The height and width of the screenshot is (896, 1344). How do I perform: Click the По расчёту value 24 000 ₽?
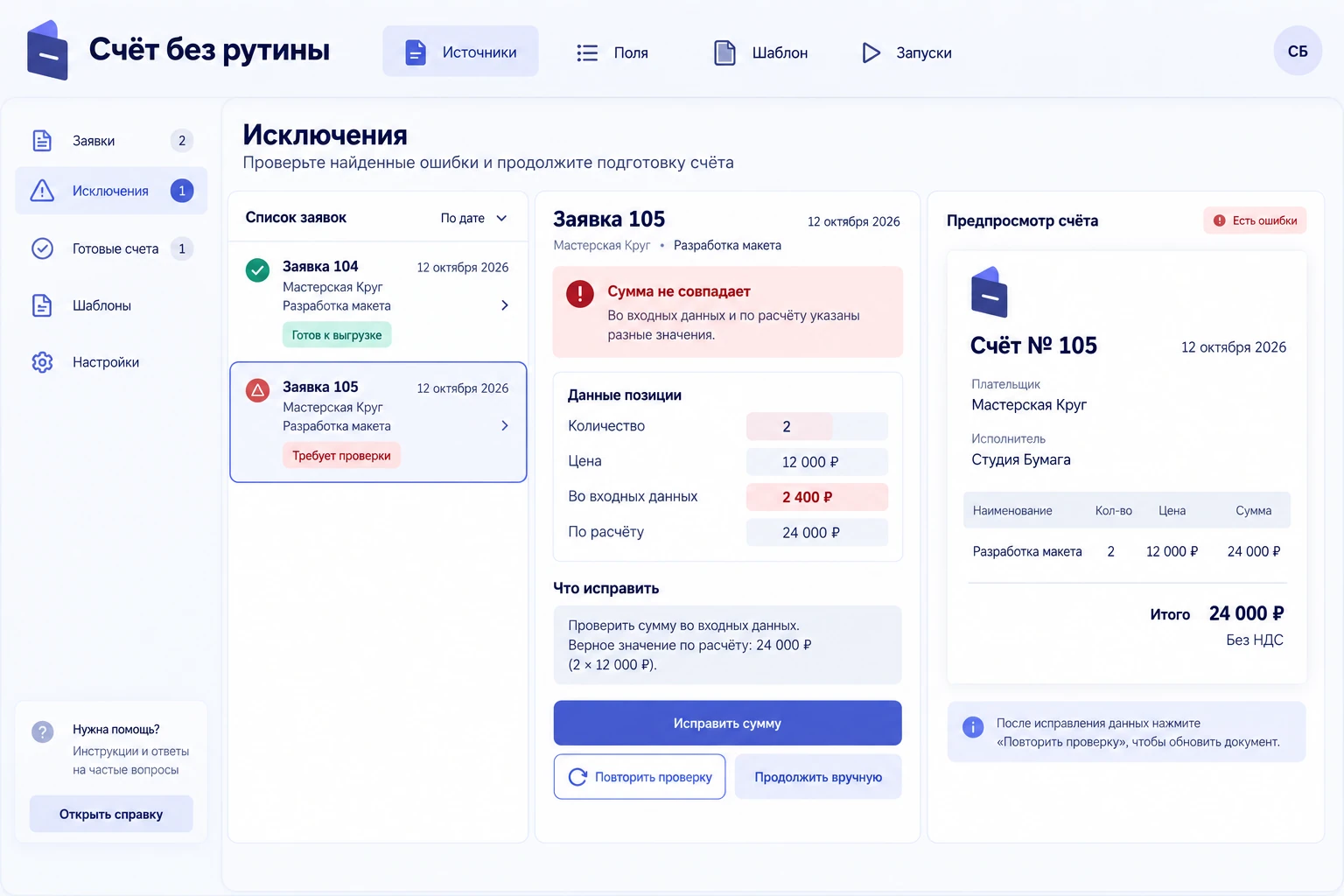[x=816, y=533]
